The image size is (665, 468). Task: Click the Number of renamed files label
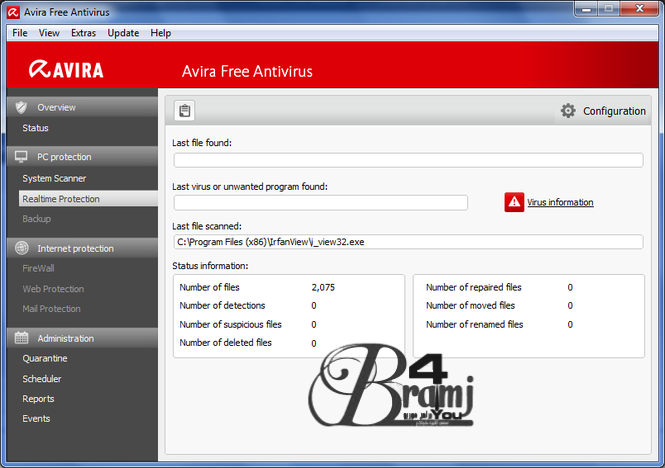[x=475, y=325]
